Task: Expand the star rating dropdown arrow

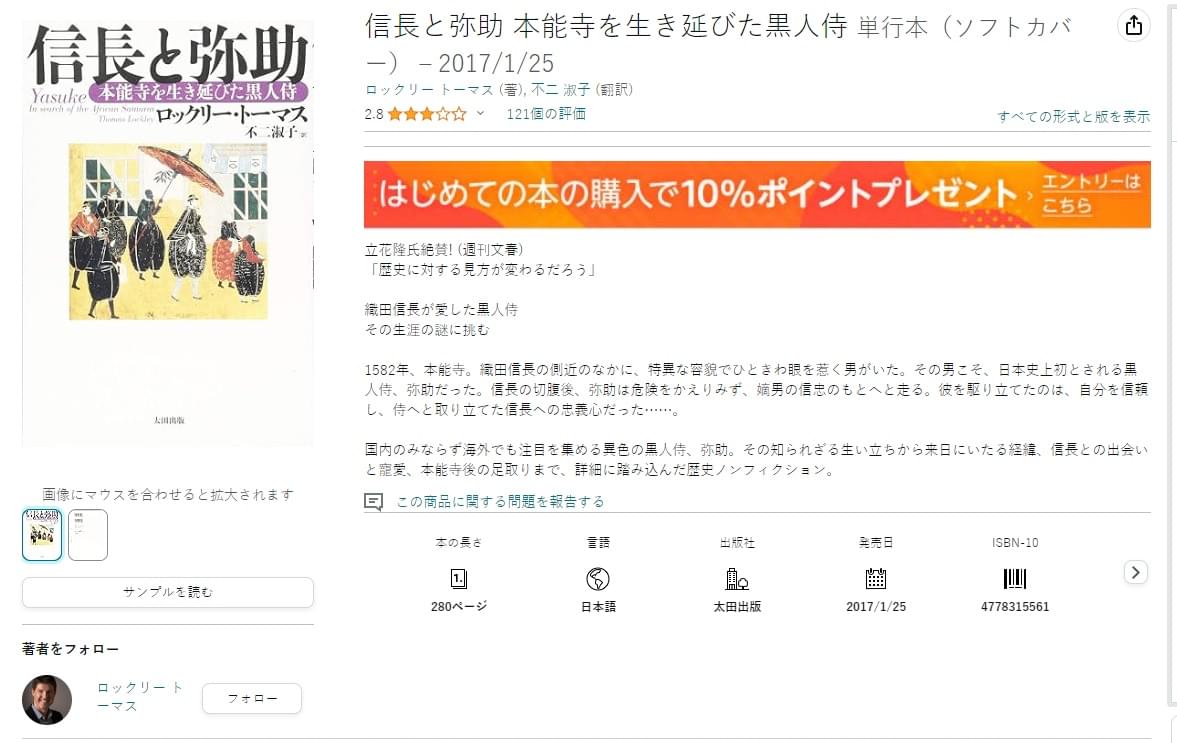Action: [x=480, y=113]
